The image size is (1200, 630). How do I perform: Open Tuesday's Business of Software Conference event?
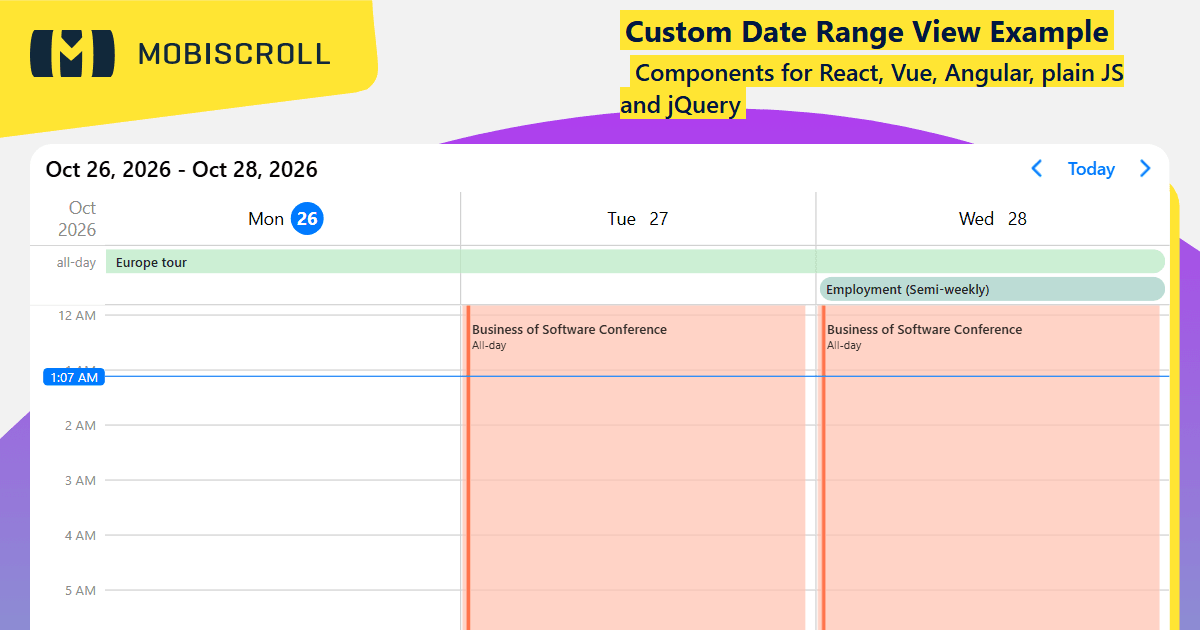636,467
